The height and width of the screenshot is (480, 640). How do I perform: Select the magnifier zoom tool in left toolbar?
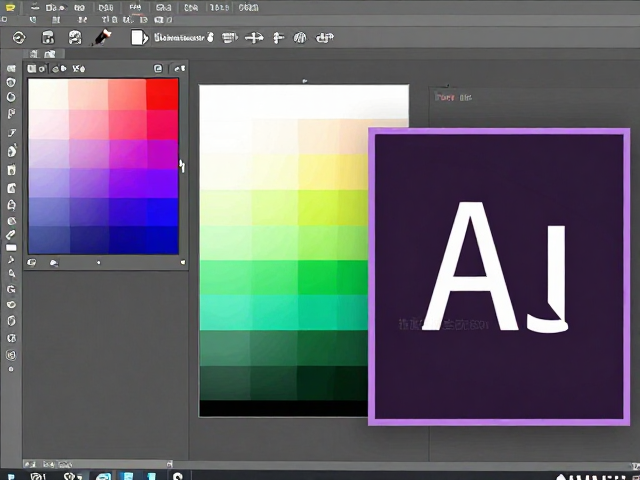point(11,274)
